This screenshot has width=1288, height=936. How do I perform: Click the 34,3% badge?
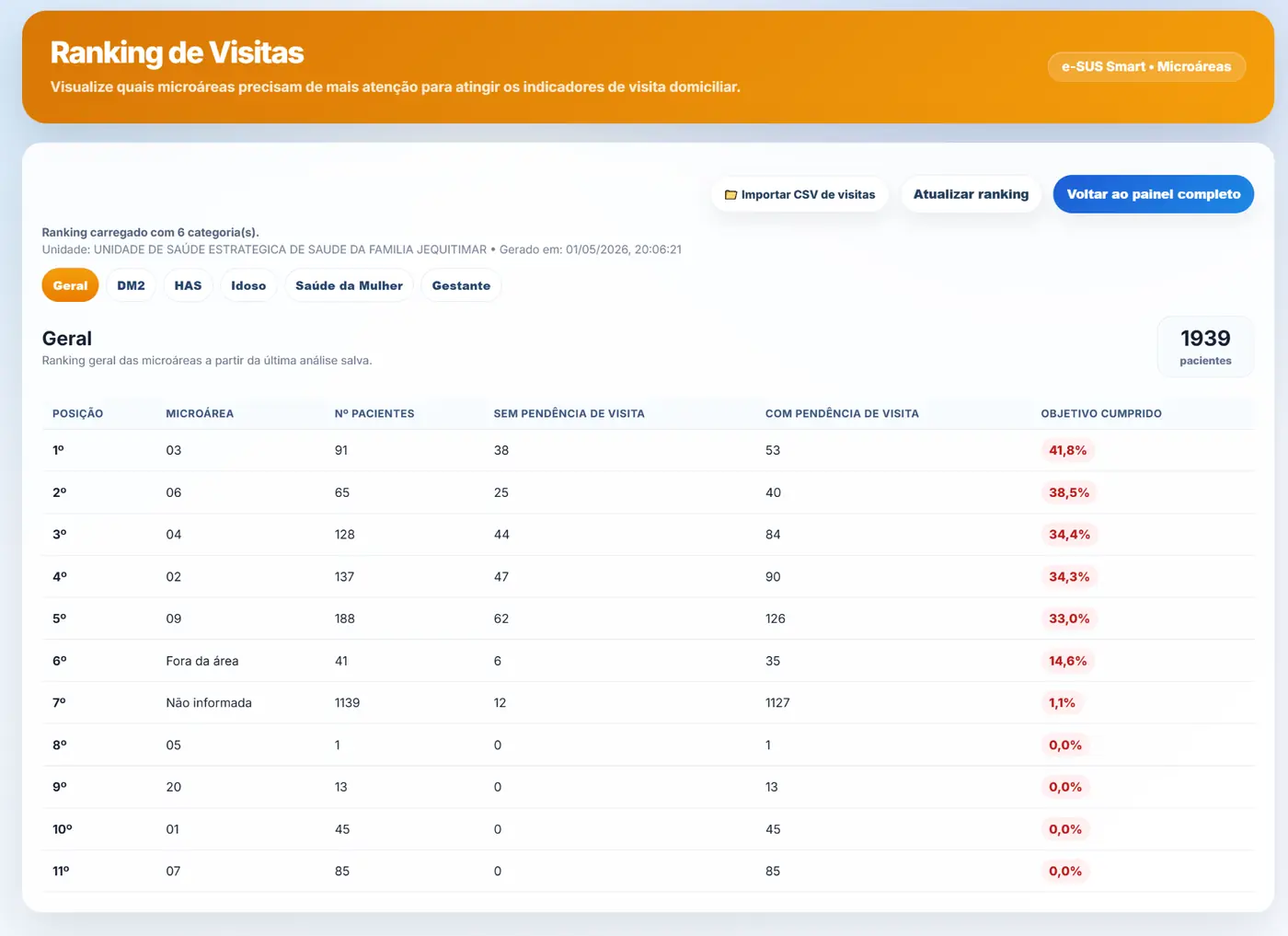point(1069,577)
